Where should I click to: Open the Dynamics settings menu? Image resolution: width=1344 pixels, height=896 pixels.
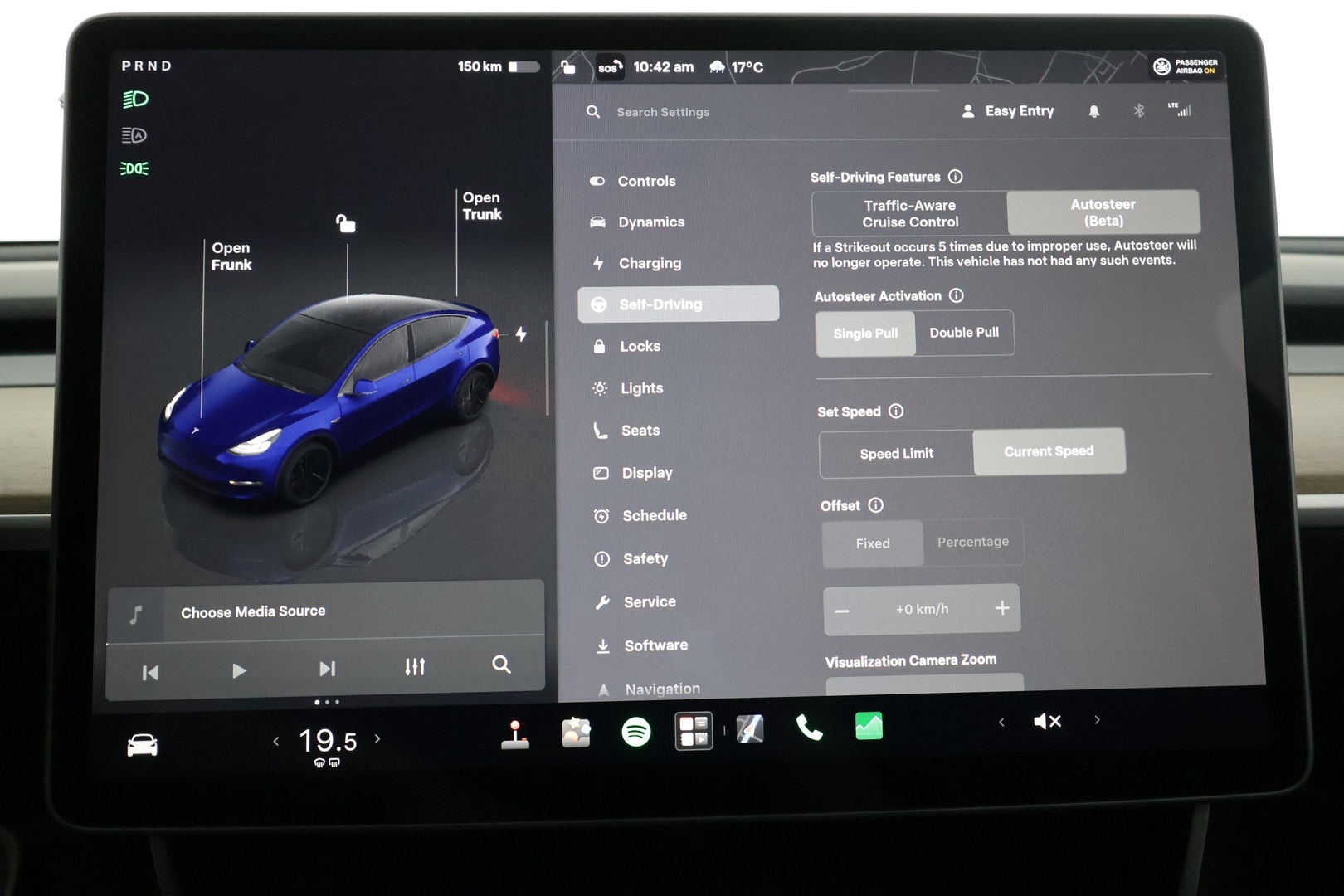pyautogui.click(x=637, y=222)
